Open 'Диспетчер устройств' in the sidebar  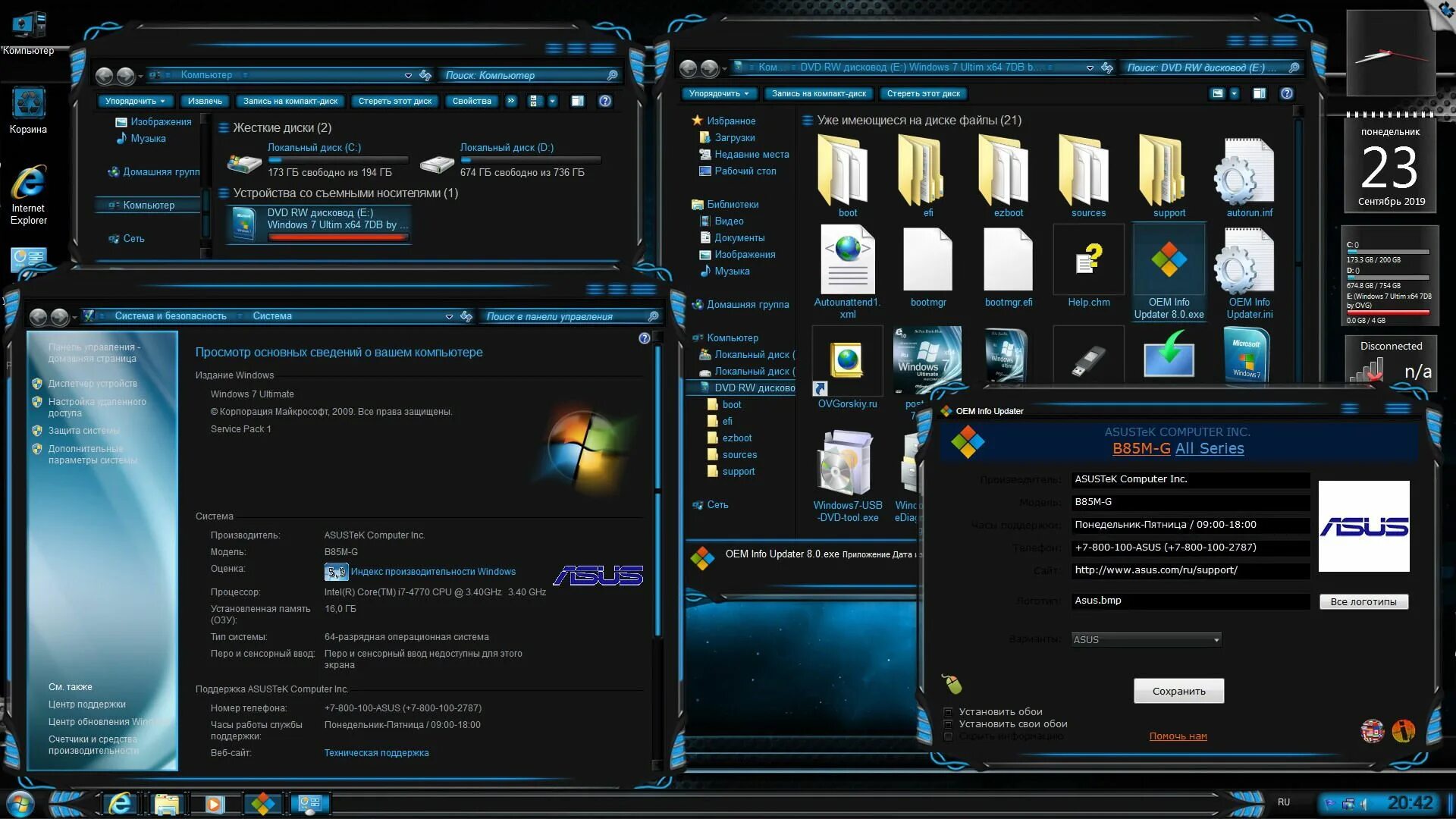(93, 384)
